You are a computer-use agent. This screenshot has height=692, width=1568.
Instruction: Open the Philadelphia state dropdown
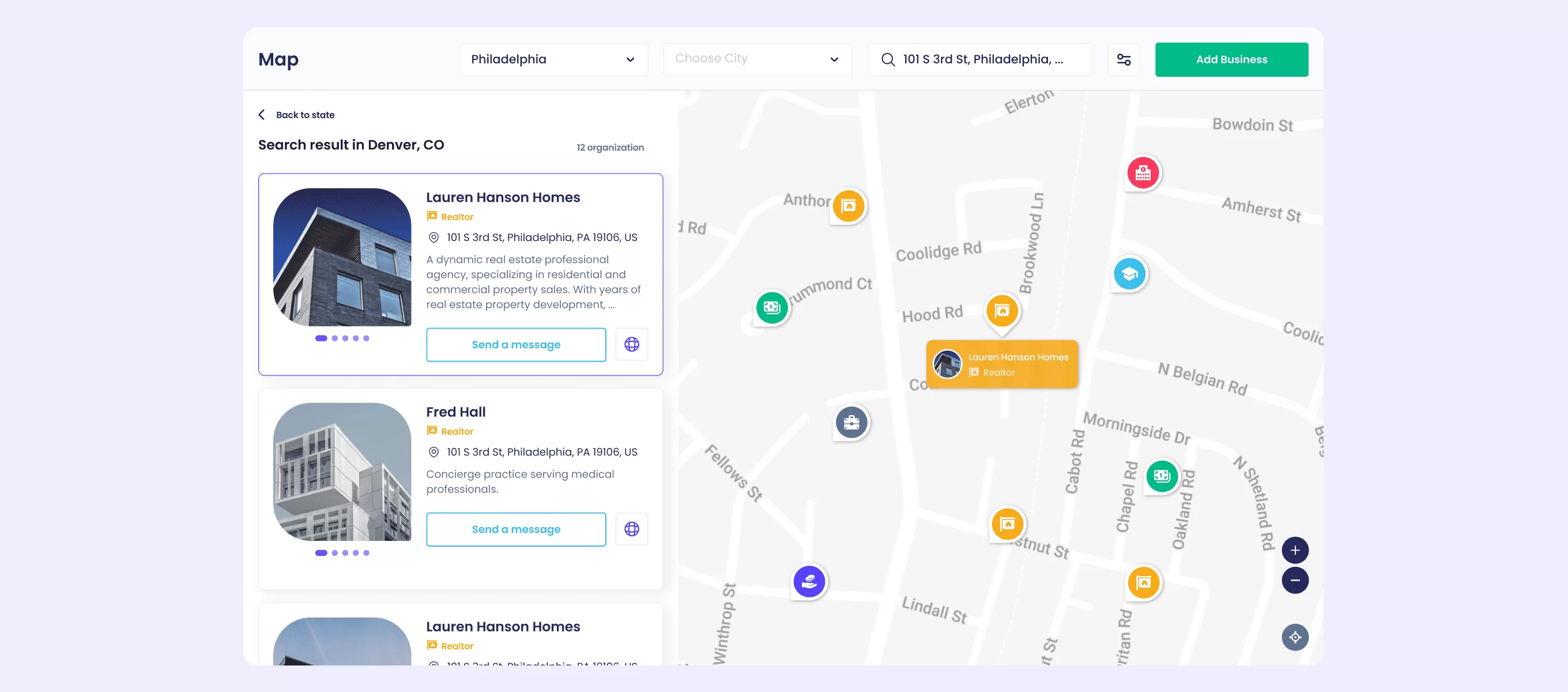pos(553,60)
